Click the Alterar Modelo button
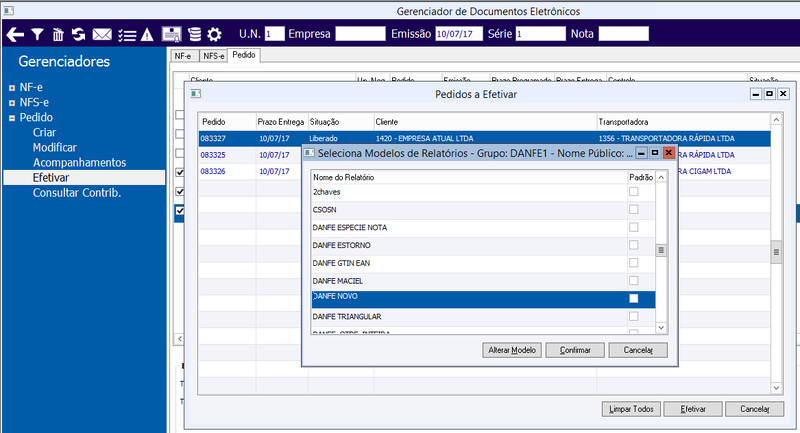The height and width of the screenshot is (433, 800). click(512, 350)
